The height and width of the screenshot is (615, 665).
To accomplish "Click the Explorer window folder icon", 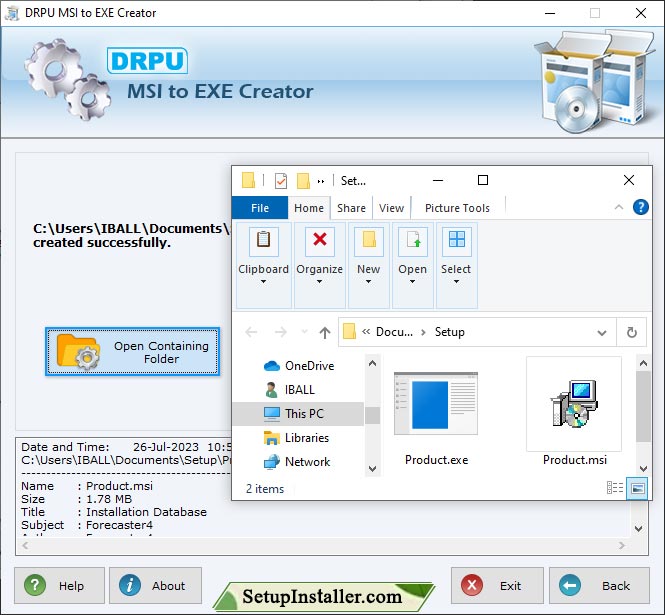I will [x=249, y=180].
